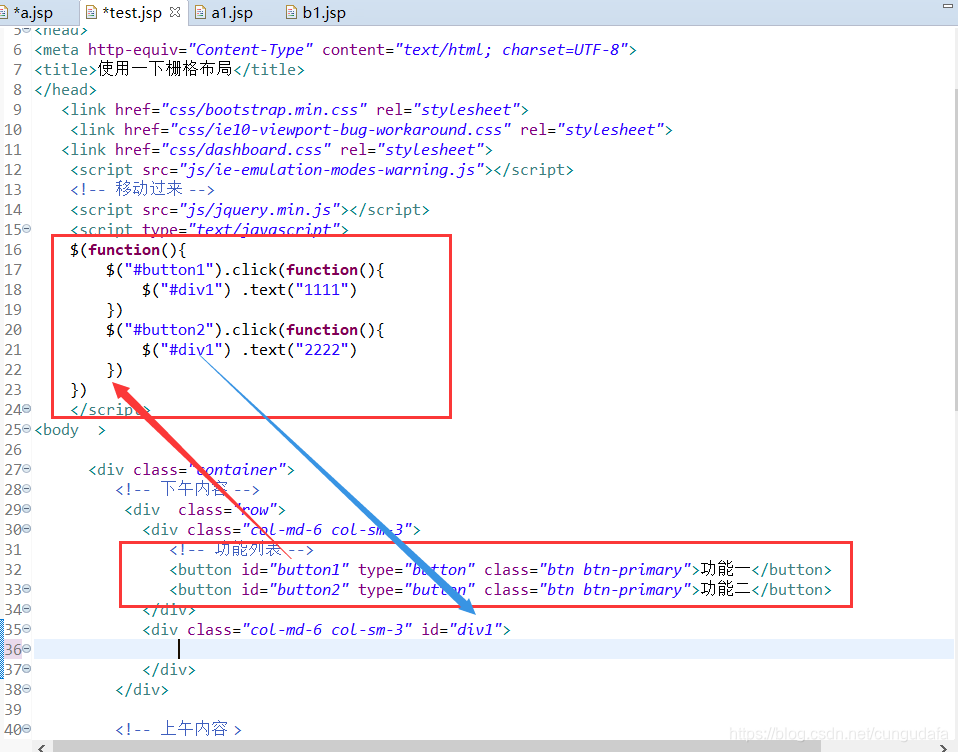This screenshot has height=752, width=958.
Task: Click the "2222" string on line 21
Action: pyautogui.click(x=322, y=350)
